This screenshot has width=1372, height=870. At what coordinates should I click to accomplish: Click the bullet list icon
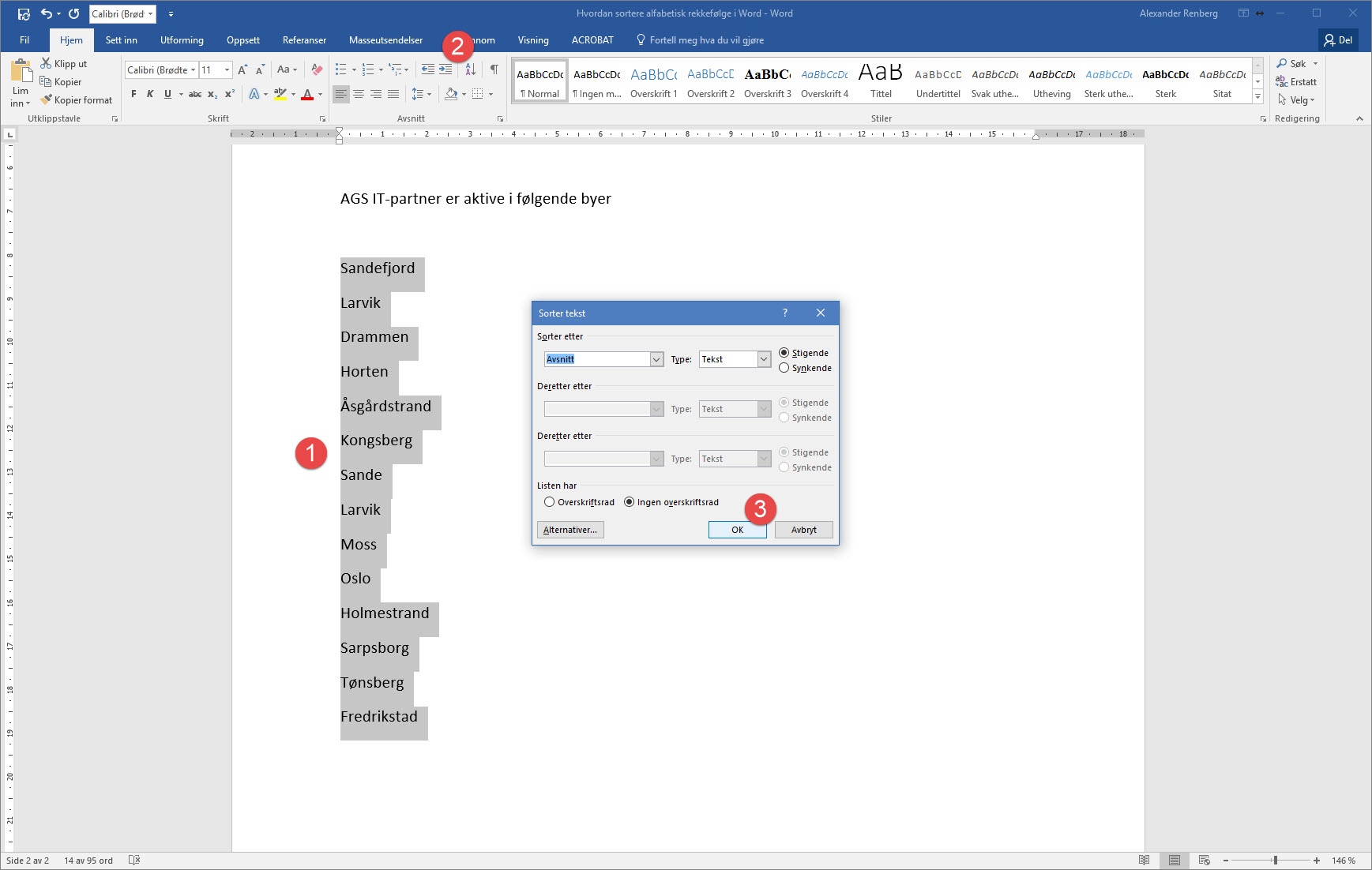[x=340, y=69]
